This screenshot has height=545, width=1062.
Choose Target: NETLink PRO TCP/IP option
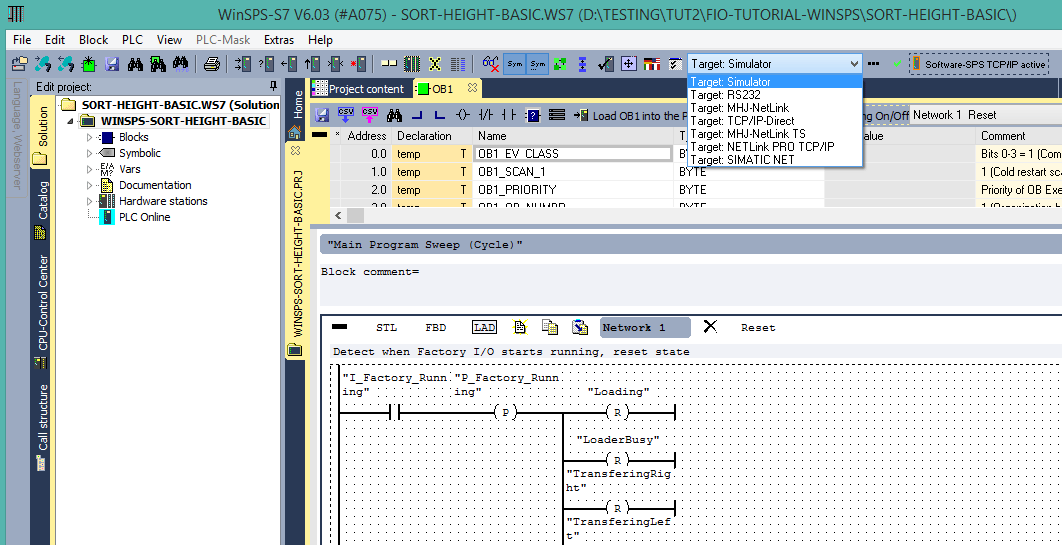(775, 147)
